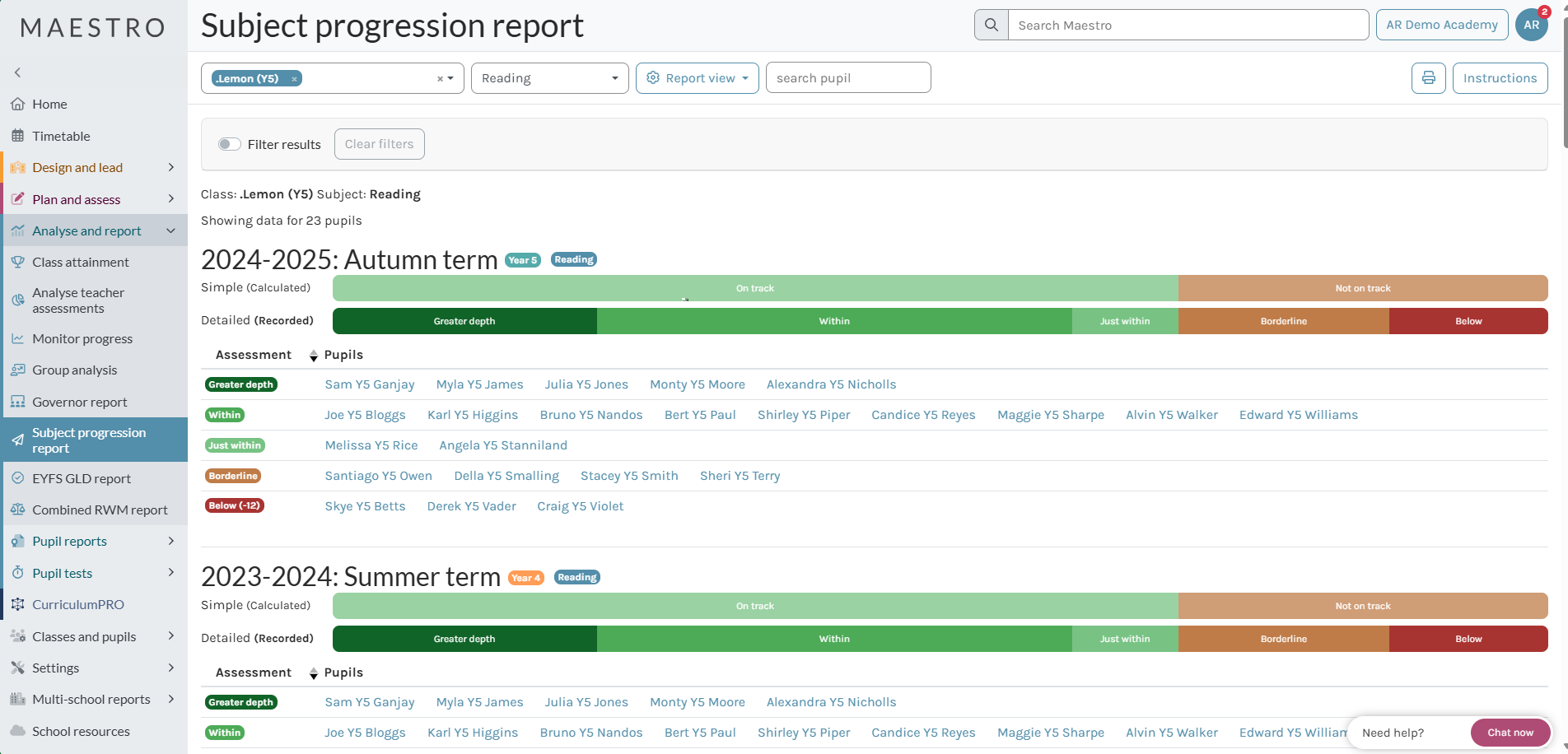Click the search pupil input field
The image size is (1568, 754).
click(847, 78)
